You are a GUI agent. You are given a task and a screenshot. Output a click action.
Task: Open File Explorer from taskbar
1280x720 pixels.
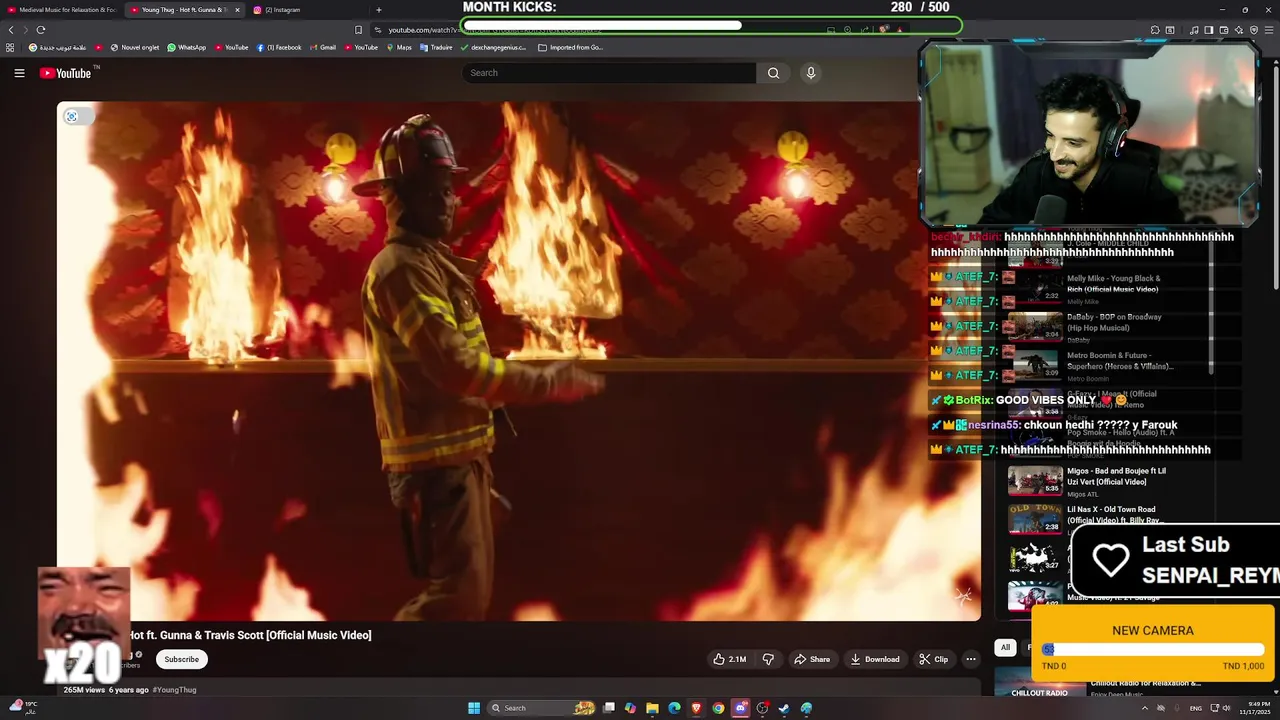point(652,708)
